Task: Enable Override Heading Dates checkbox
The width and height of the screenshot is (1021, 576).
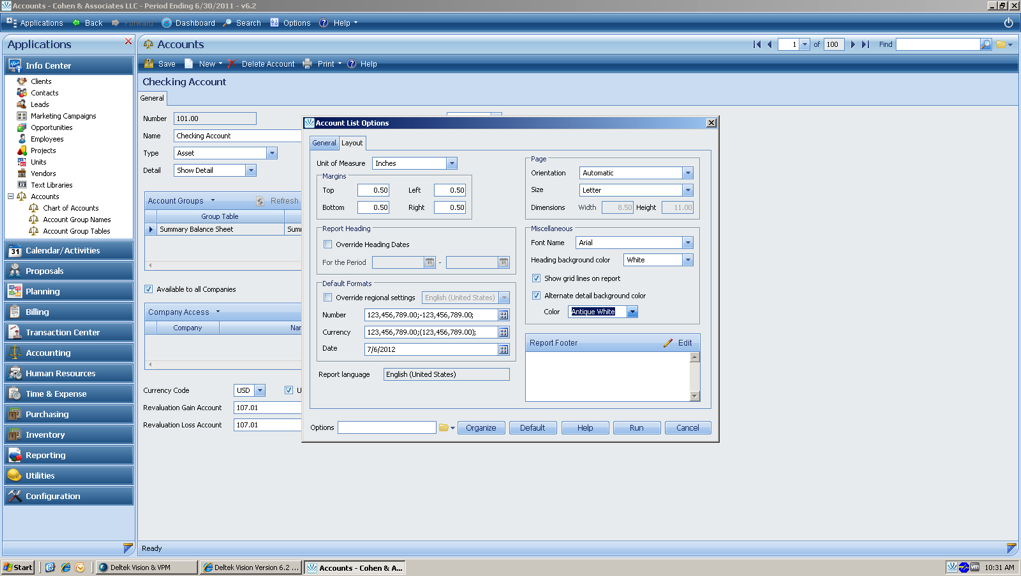Action: click(x=328, y=244)
